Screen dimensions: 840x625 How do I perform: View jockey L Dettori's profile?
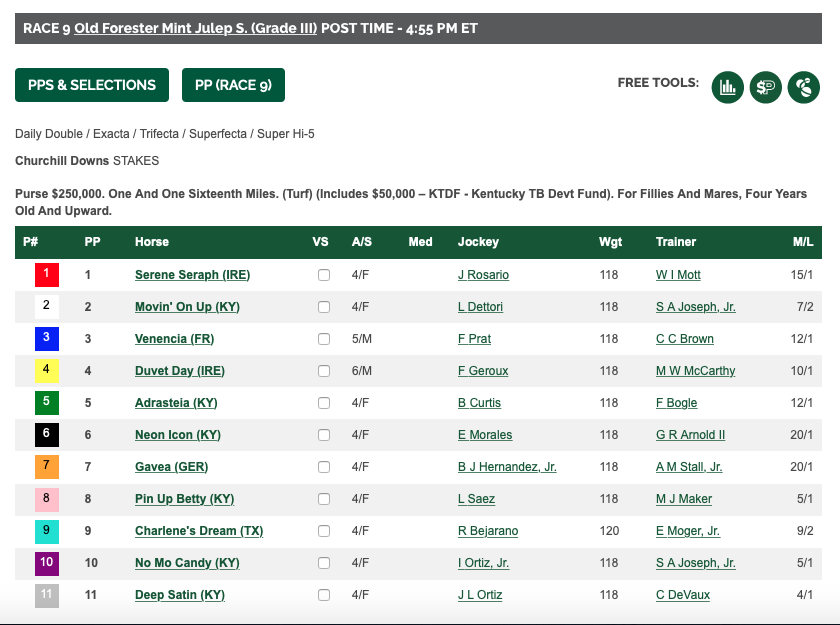click(x=480, y=307)
